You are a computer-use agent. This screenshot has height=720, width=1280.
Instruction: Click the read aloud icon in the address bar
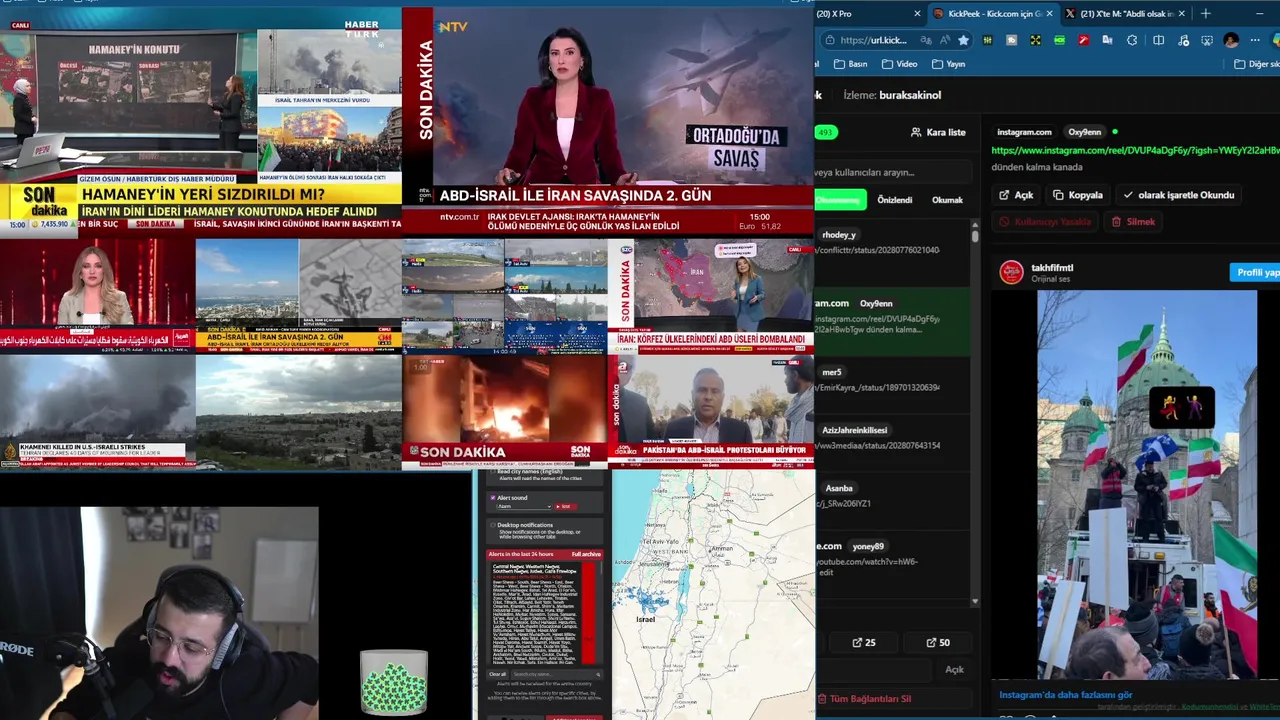coord(944,40)
